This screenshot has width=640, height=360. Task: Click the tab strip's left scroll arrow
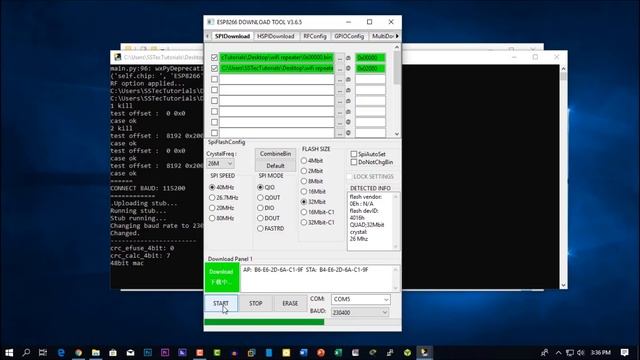coord(207,36)
